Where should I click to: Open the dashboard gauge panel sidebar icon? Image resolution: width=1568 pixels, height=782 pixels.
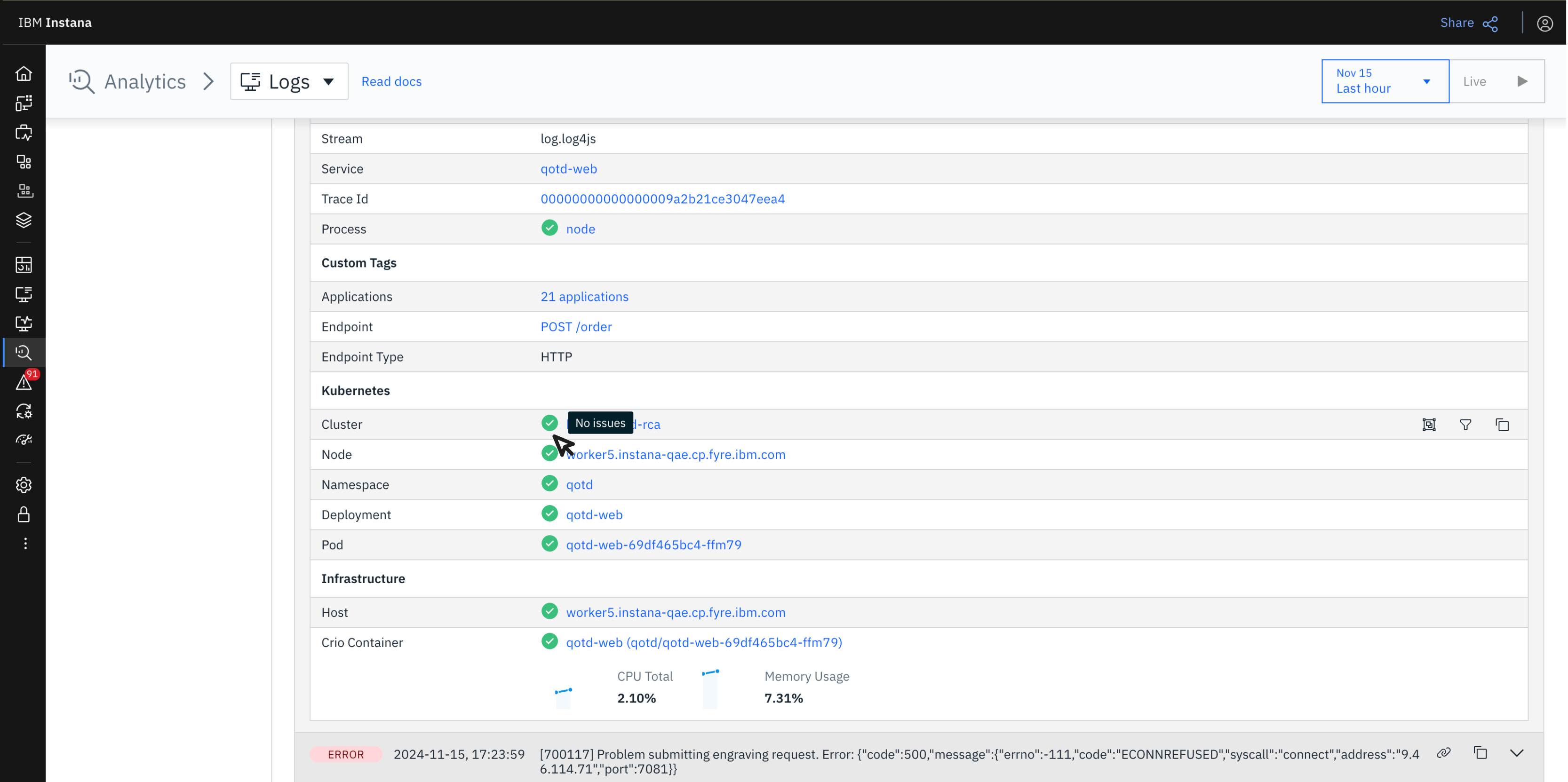24,265
